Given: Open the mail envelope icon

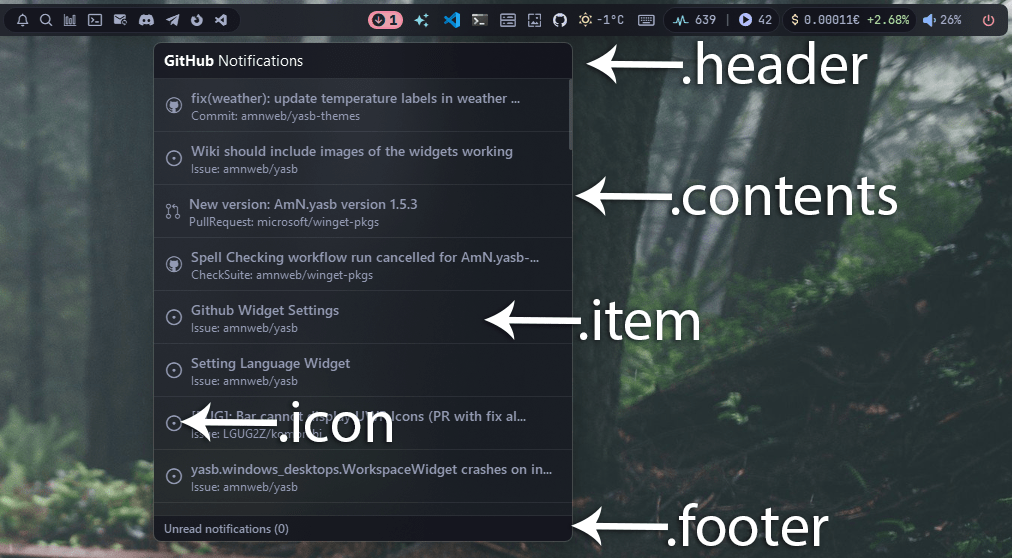Looking at the screenshot, I should pyautogui.click(x=120, y=20).
